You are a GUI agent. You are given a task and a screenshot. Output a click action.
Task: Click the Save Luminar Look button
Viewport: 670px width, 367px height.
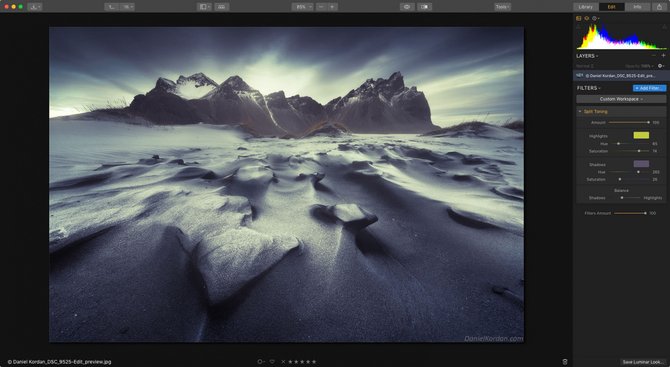tap(643, 362)
